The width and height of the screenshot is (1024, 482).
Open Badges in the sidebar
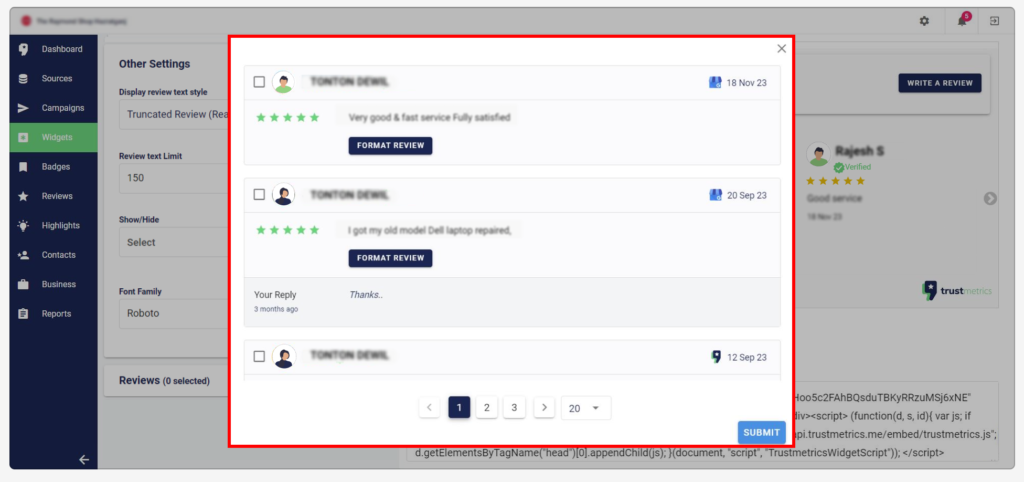click(x=54, y=167)
